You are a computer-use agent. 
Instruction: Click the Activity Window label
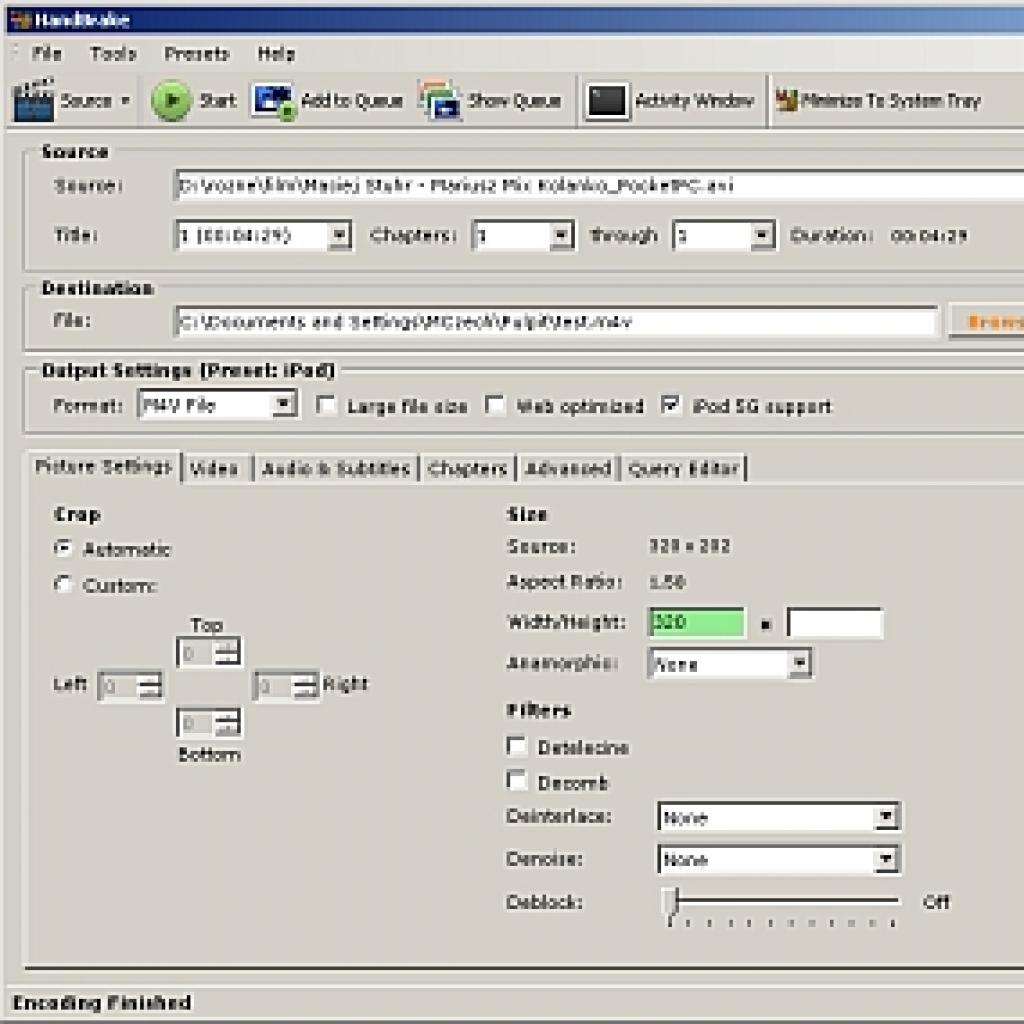(x=694, y=101)
